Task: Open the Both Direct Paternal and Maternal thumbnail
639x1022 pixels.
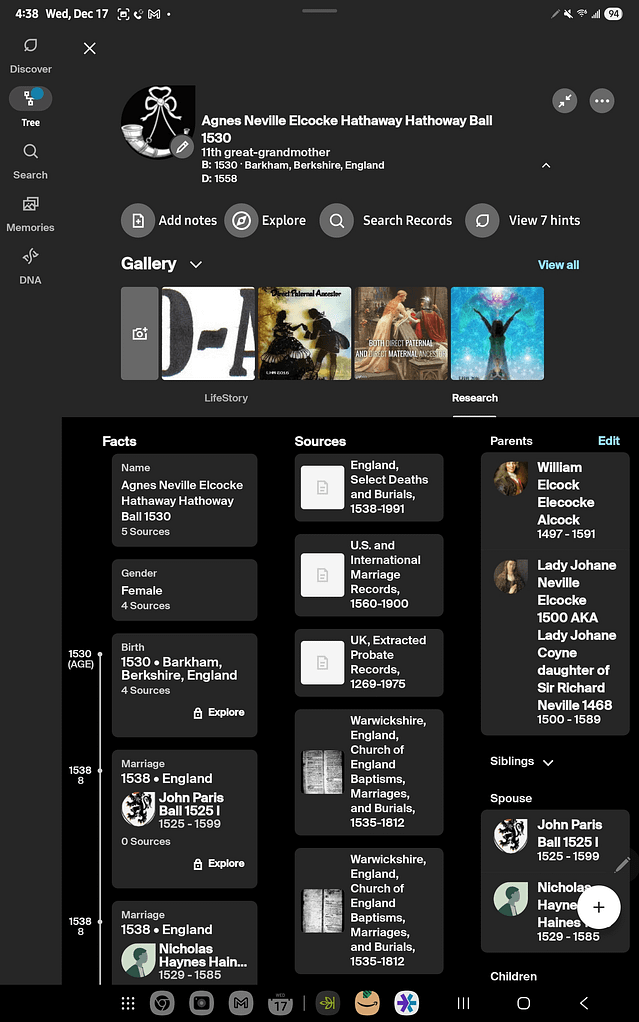Action: pos(401,334)
